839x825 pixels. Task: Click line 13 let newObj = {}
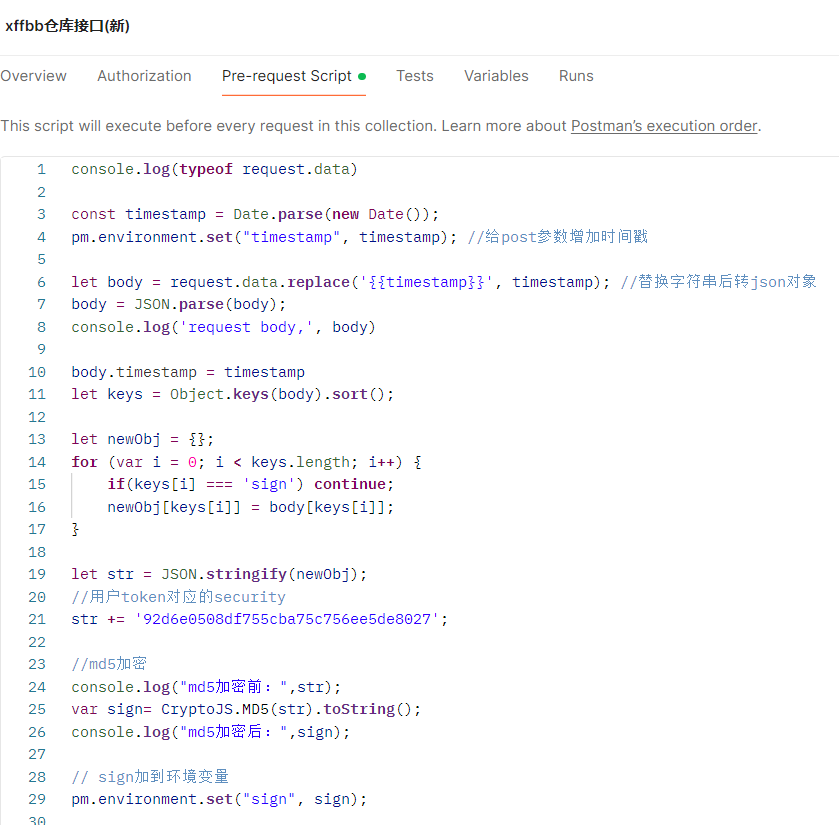tap(143, 439)
